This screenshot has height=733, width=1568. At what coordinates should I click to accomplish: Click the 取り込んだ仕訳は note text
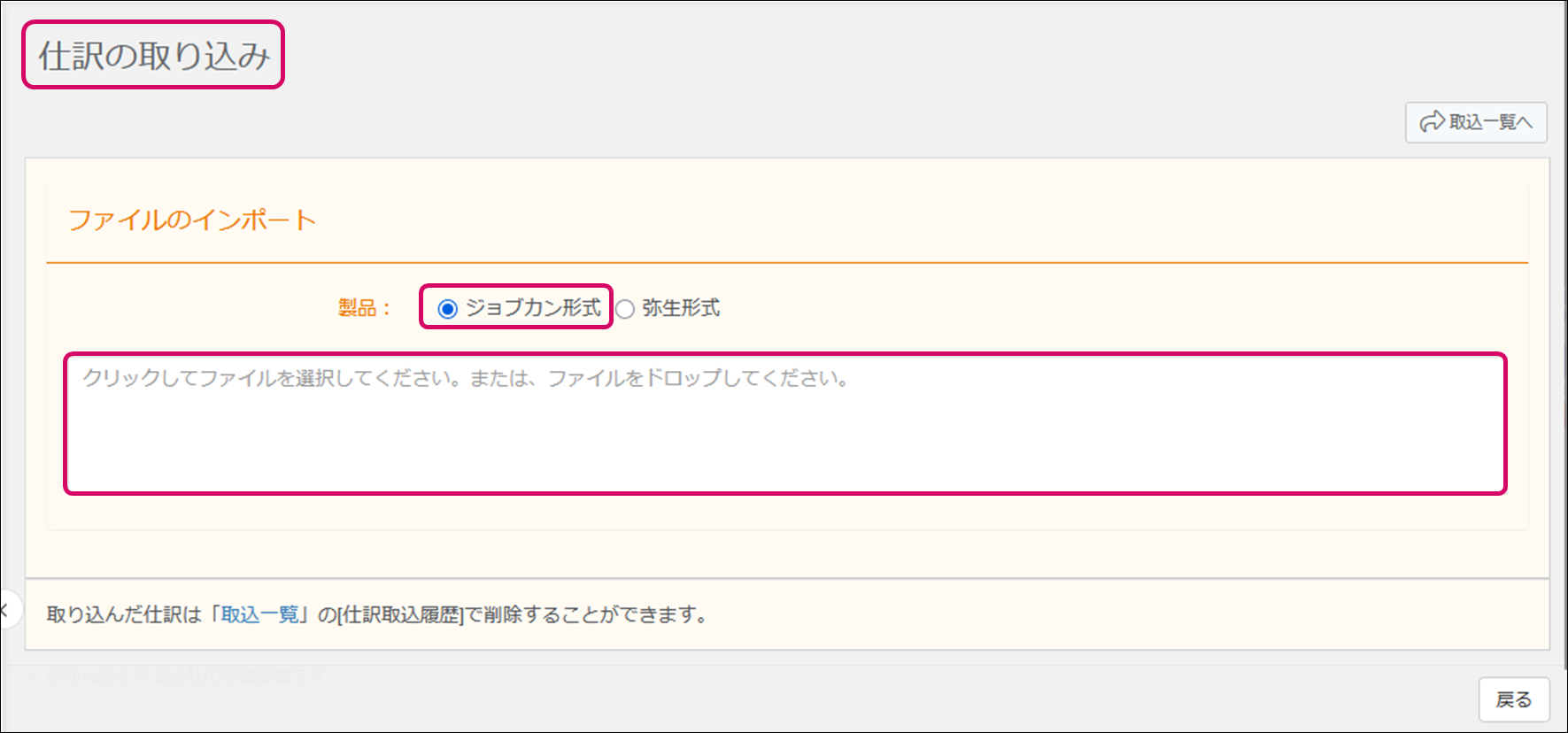coord(124,614)
